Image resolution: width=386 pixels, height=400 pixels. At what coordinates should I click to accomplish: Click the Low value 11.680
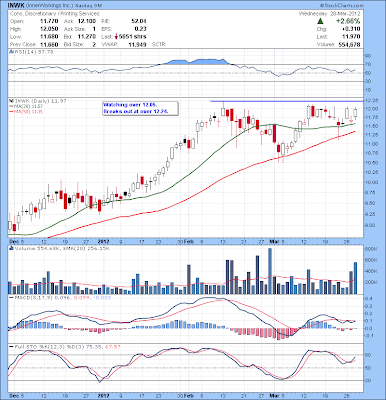point(49,37)
